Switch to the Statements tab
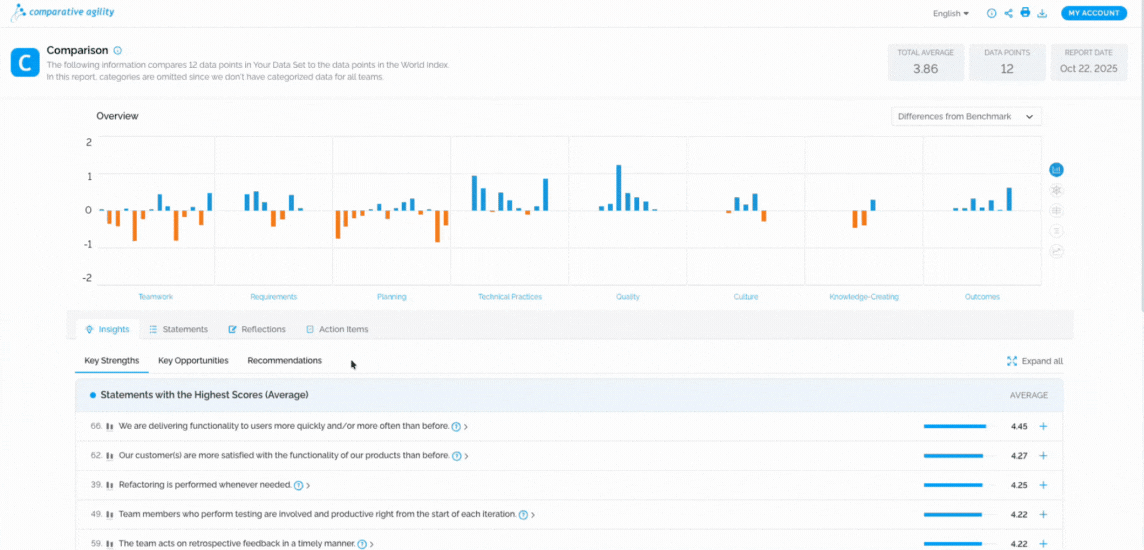 pyautogui.click(x=178, y=329)
